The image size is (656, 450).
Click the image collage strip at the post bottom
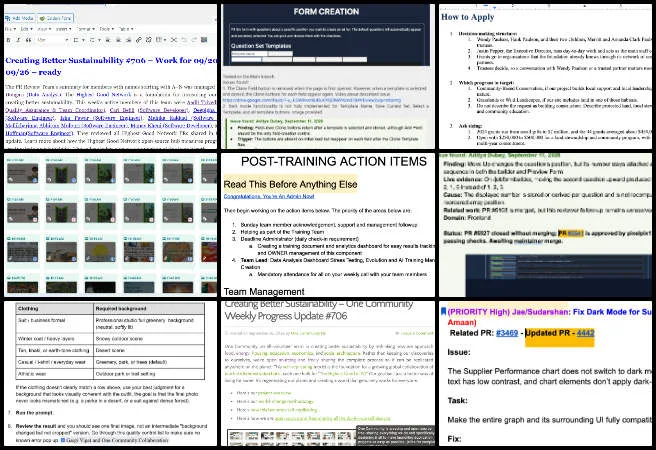[293, 437]
